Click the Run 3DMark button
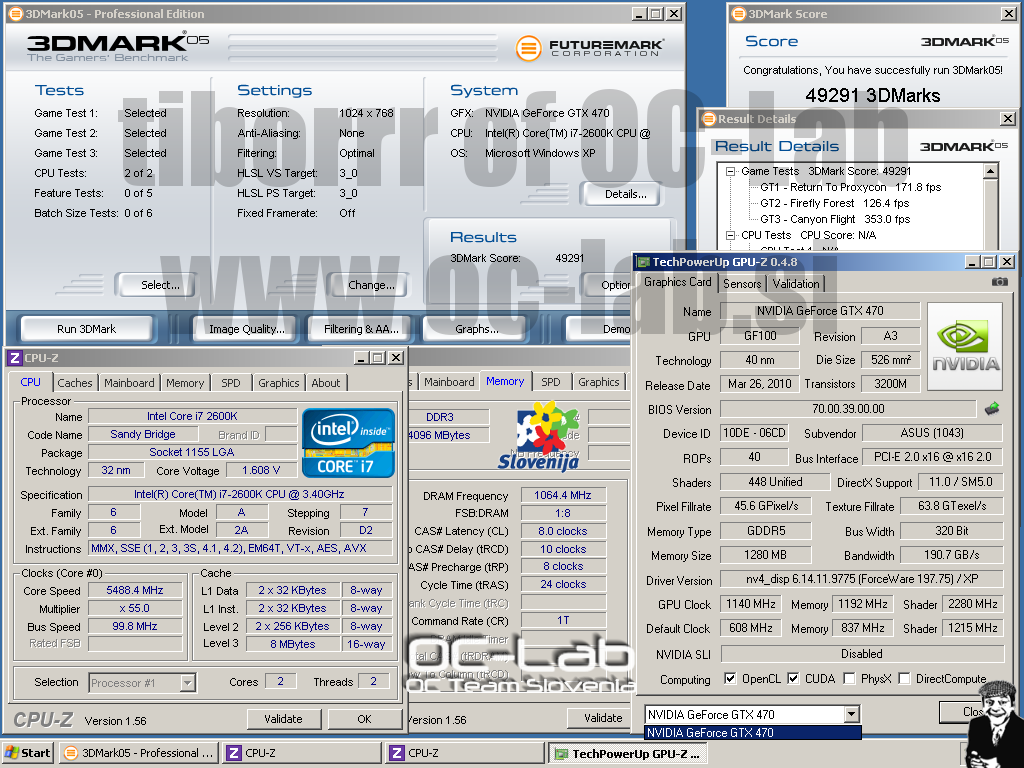The image size is (1024, 768). pyautogui.click(x=86, y=329)
